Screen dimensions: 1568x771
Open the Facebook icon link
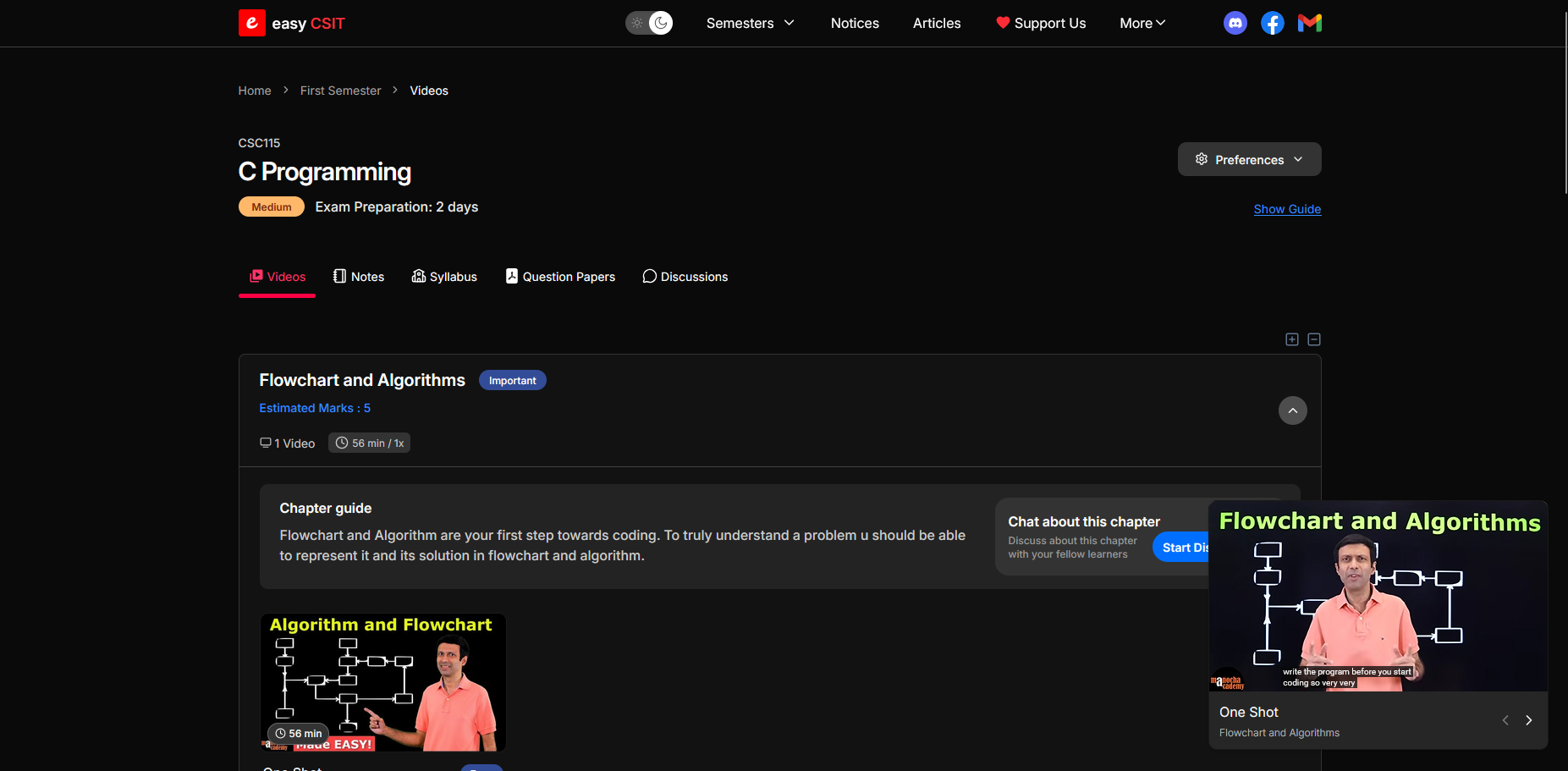pos(1273,23)
